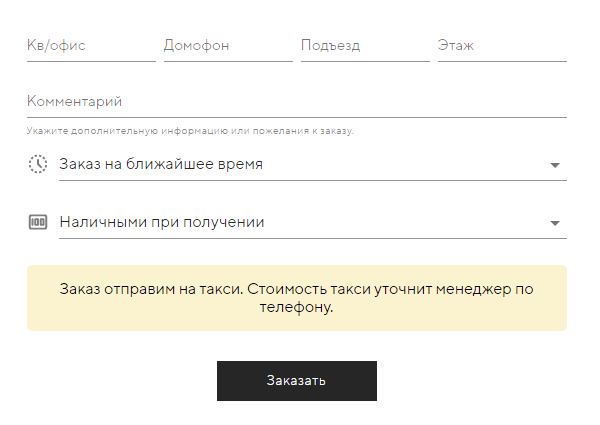Viewport: 600px width, 425px height.
Task: Click the arrow next to delivery time selector
Action: [x=555, y=165]
